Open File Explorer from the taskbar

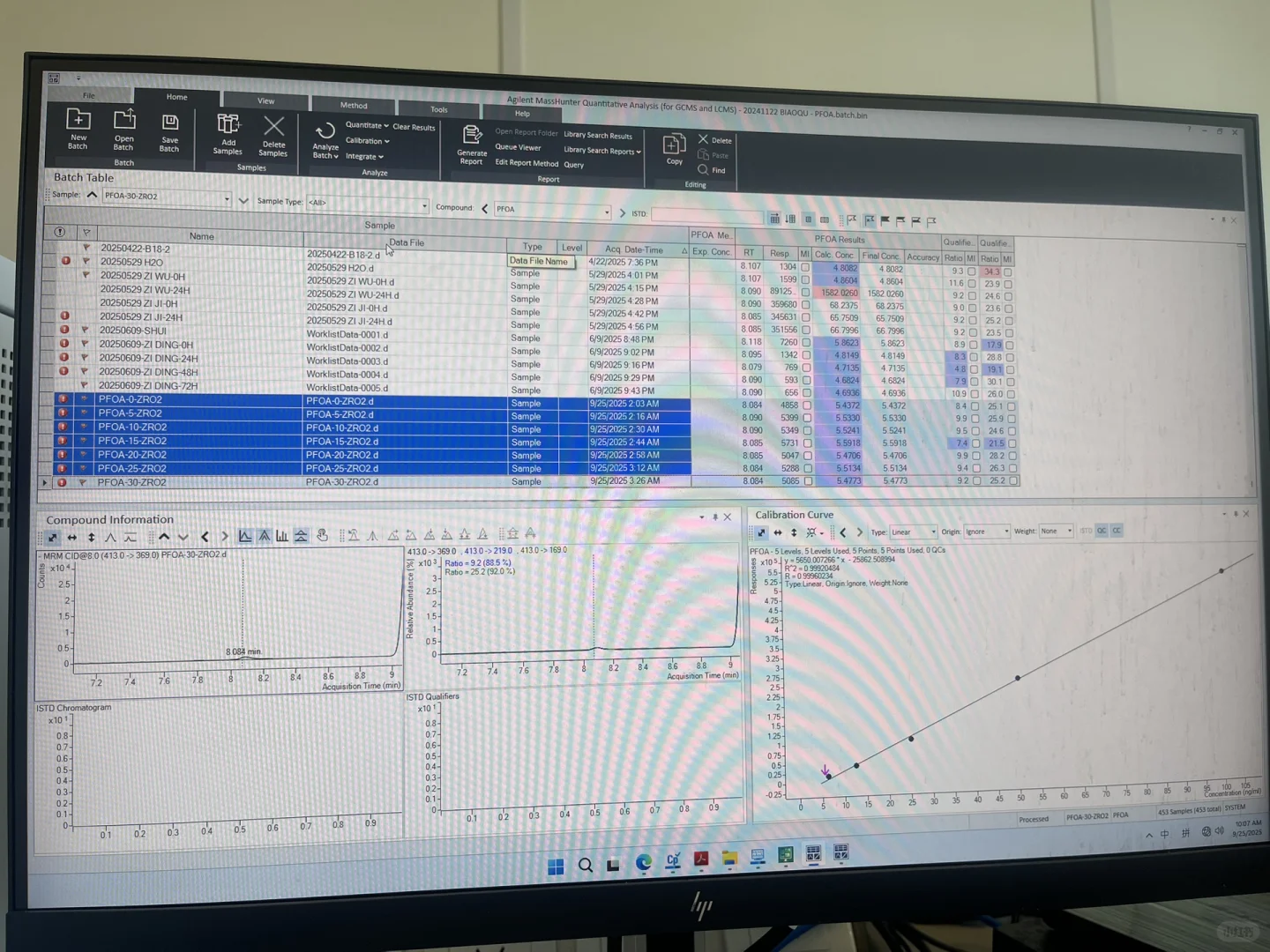pos(729,857)
